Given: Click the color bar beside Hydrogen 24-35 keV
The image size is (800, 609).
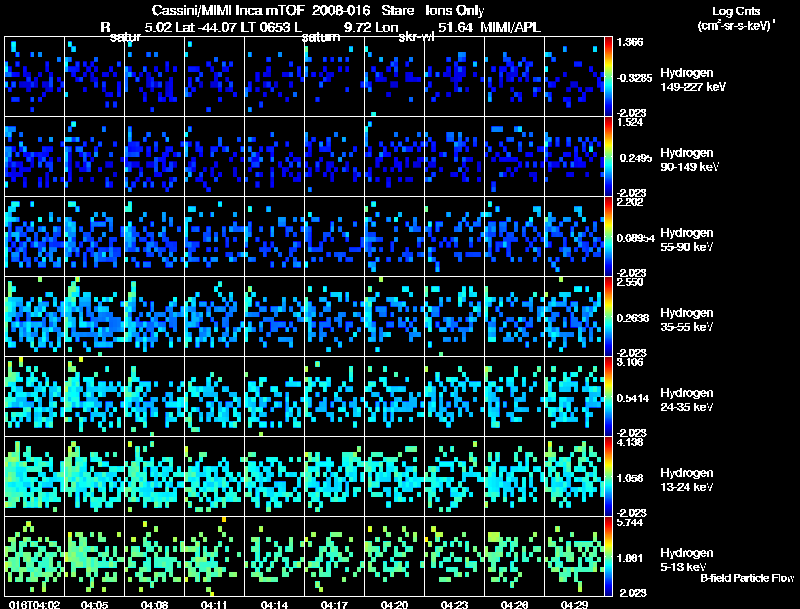Looking at the screenshot, I should 608,397.
